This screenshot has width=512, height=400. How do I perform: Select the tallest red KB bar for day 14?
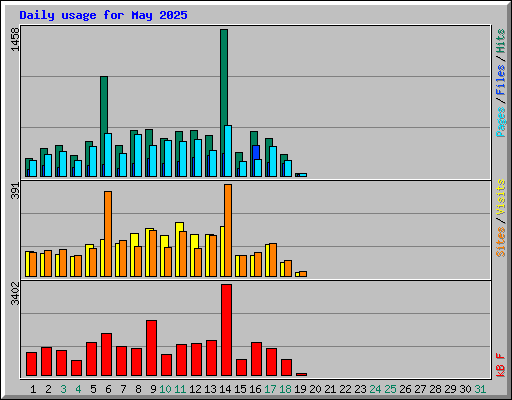[x=226, y=330]
